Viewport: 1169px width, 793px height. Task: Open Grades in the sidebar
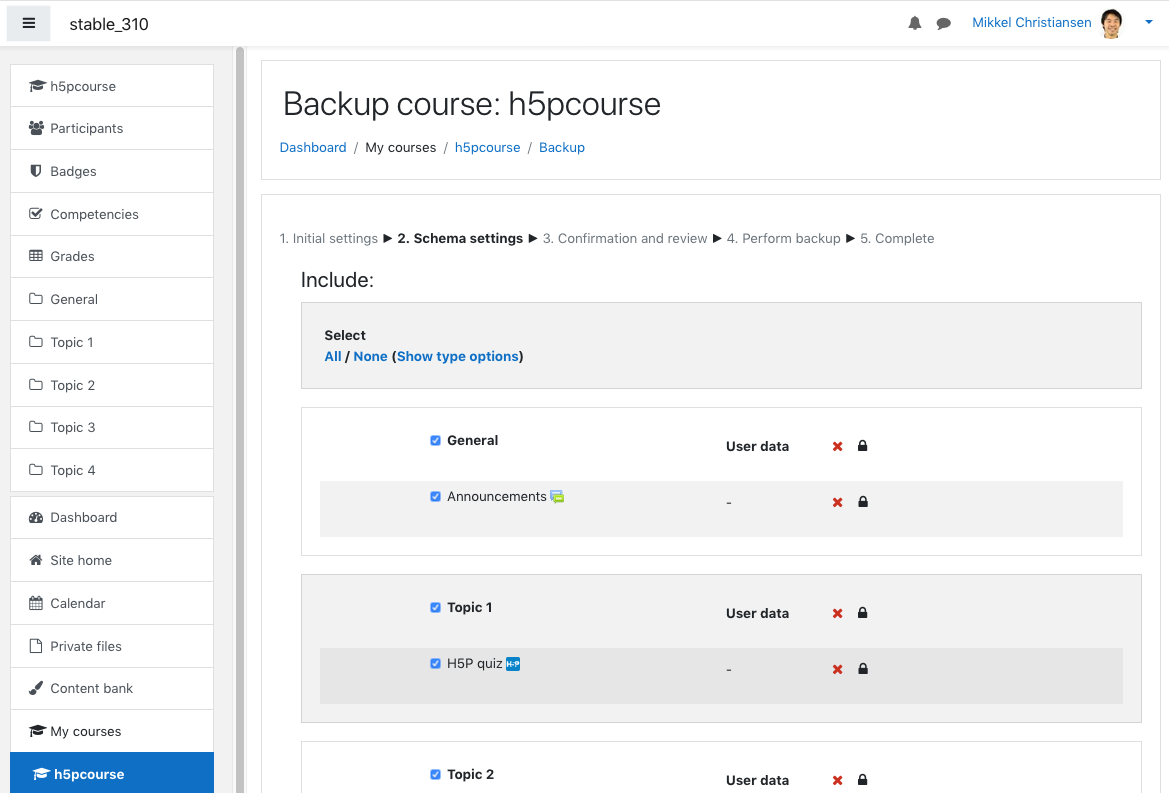pos(112,256)
